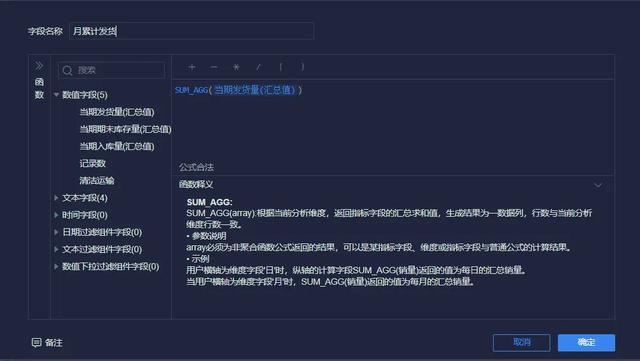Insert the left parenthesis symbol
The height and width of the screenshot is (361, 640).
[280, 67]
